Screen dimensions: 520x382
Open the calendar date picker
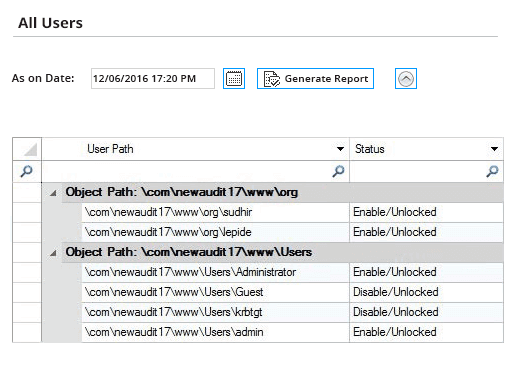click(x=234, y=79)
